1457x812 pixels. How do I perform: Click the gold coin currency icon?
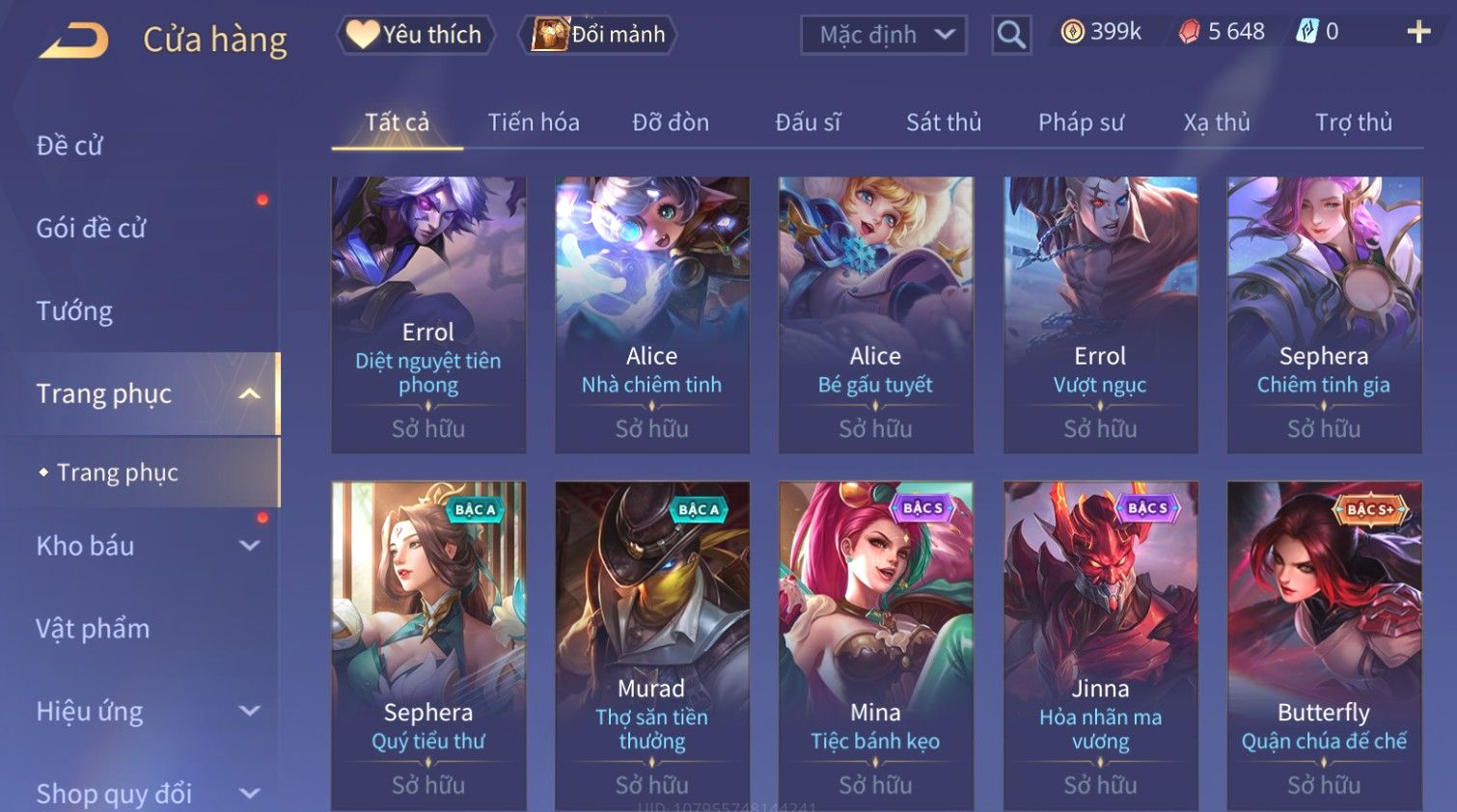pos(1072,32)
